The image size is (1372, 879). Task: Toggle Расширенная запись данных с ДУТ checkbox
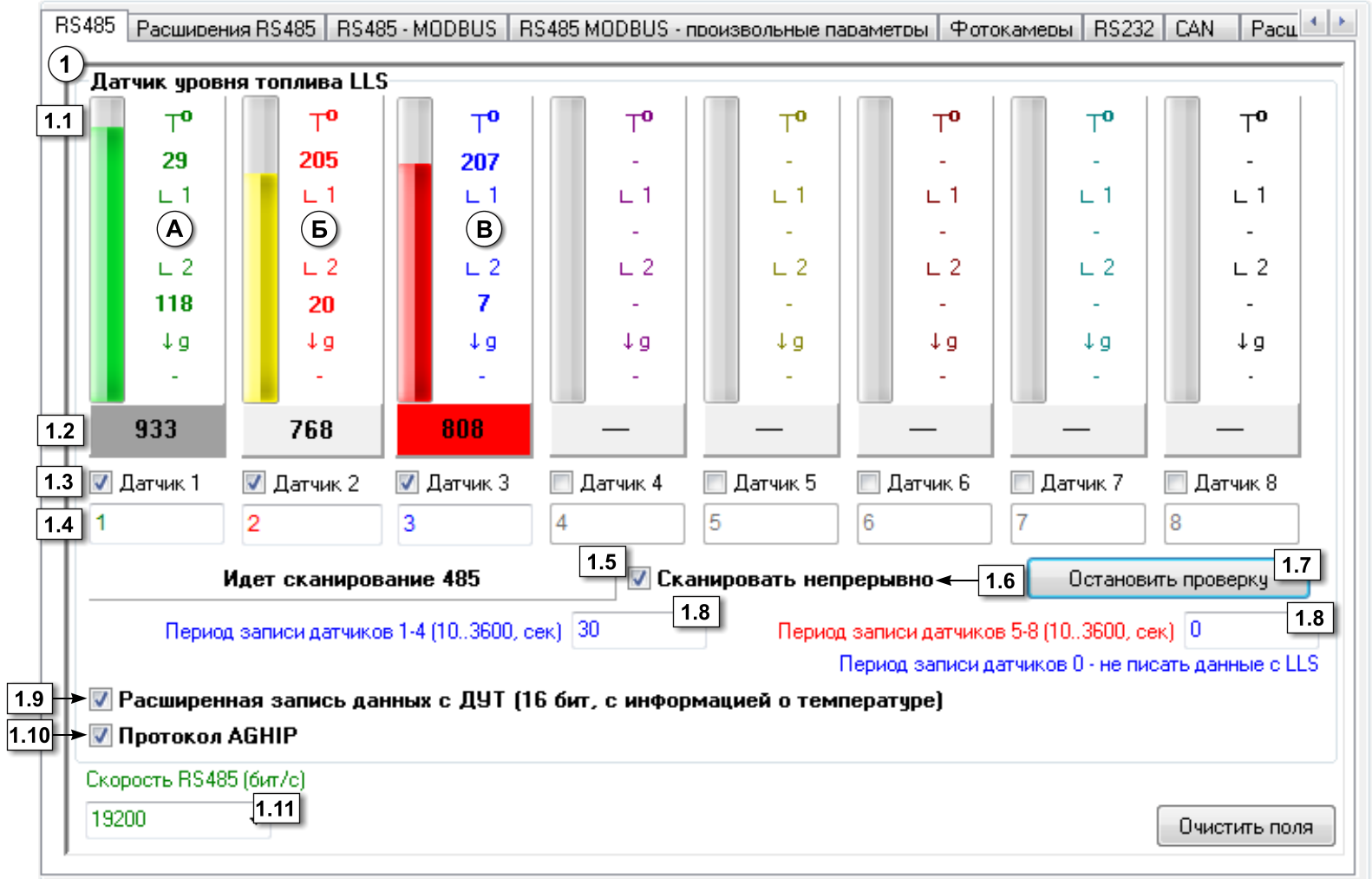(x=101, y=699)
